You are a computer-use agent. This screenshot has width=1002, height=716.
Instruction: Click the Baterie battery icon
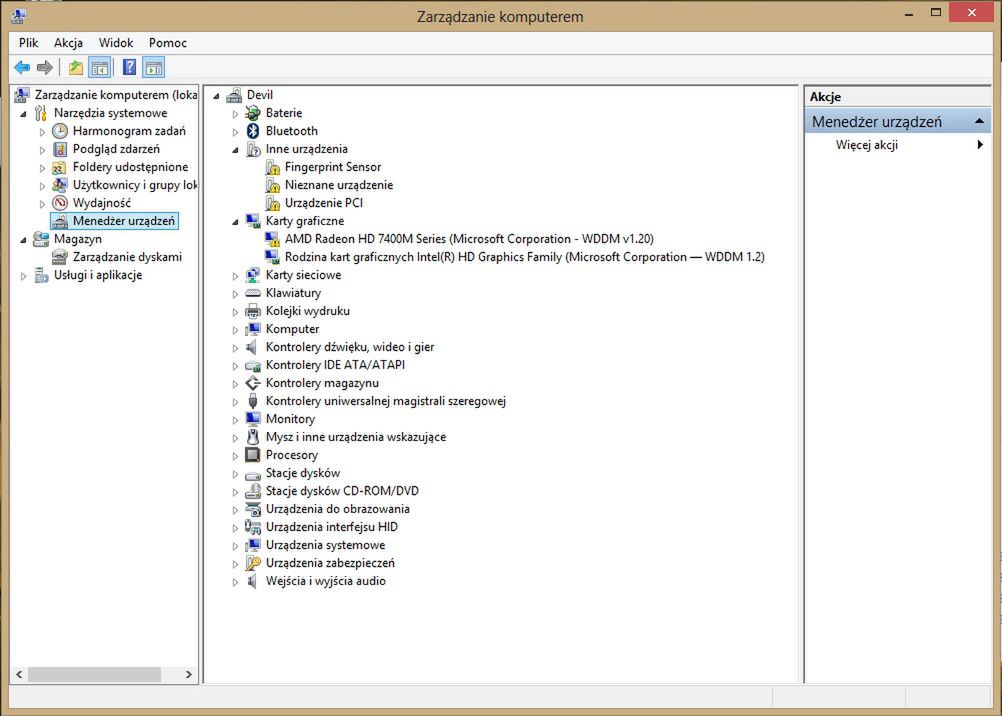point(253,113)
